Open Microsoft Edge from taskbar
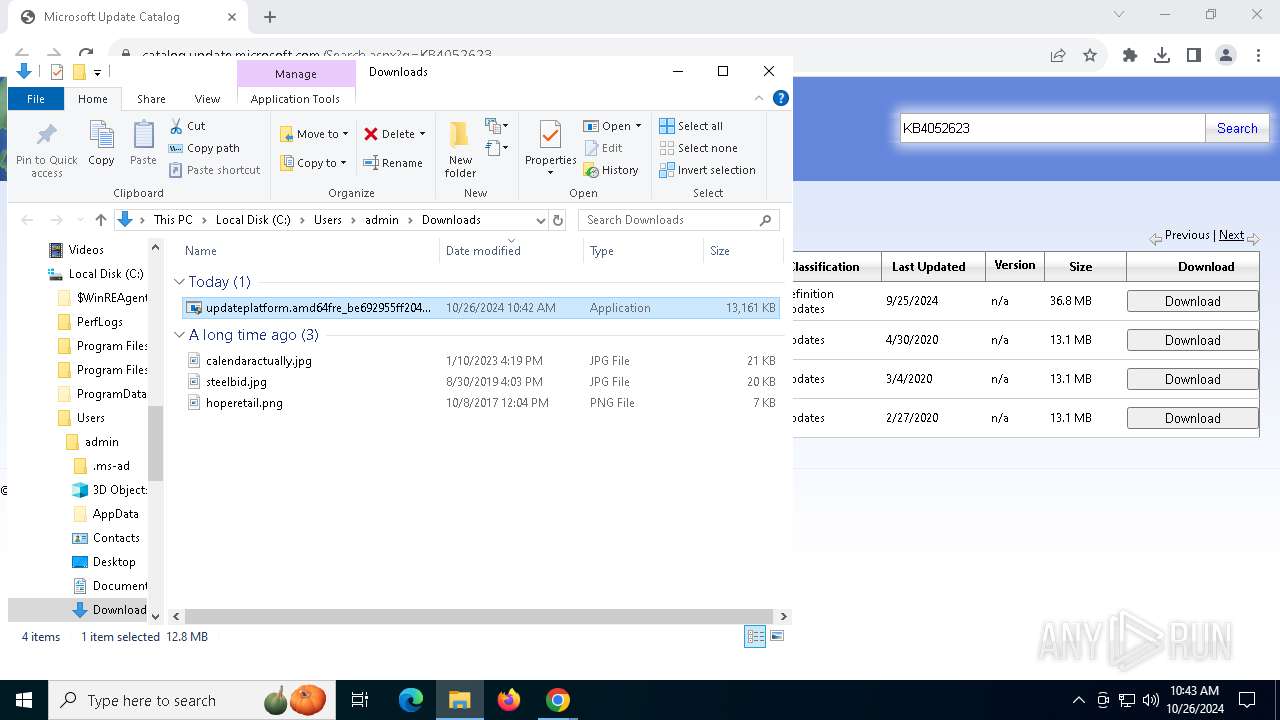1280x720 pixels. (411, 700)
